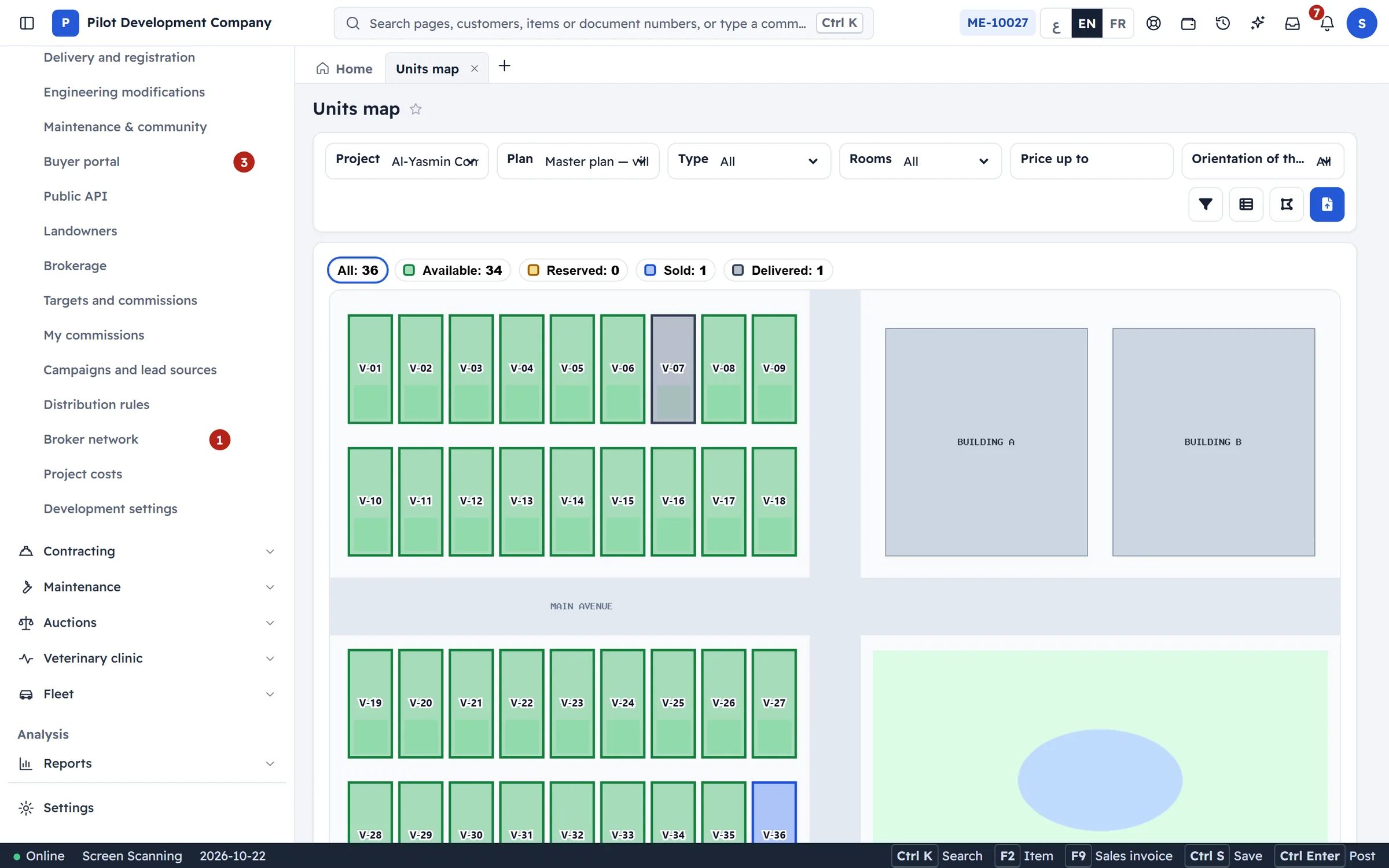Click the Pilot Development Company logo
The image size is (1389, 868).
pos(65,23)
